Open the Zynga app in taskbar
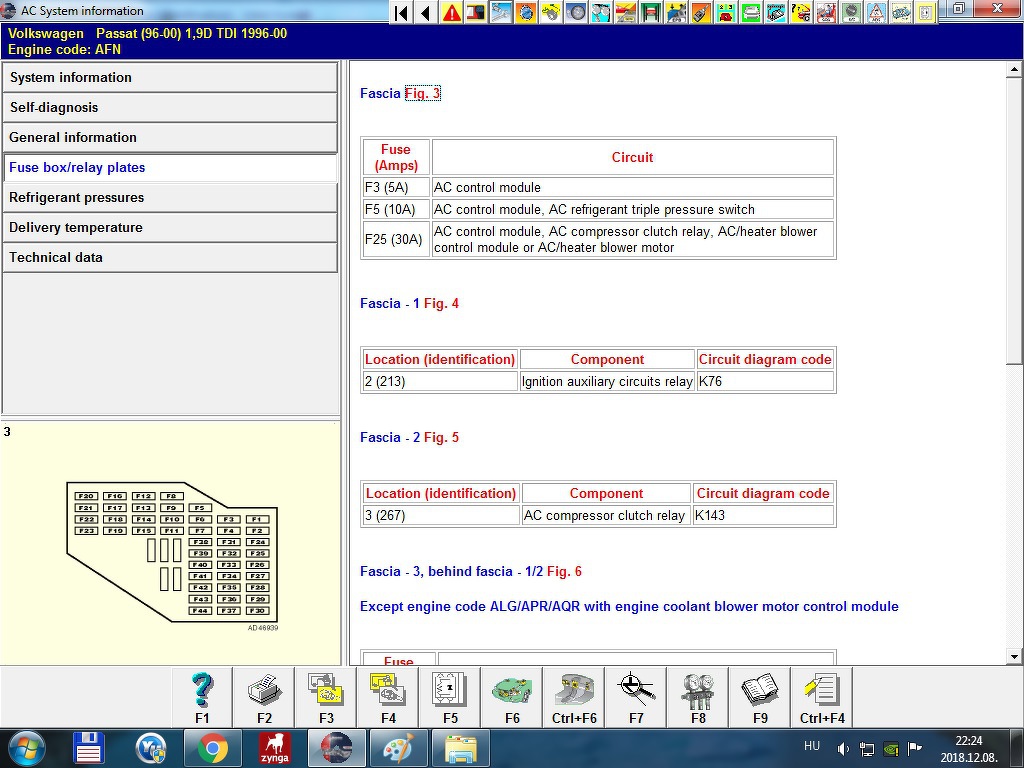Screen dimensions: 1024x768 [274, 748]
